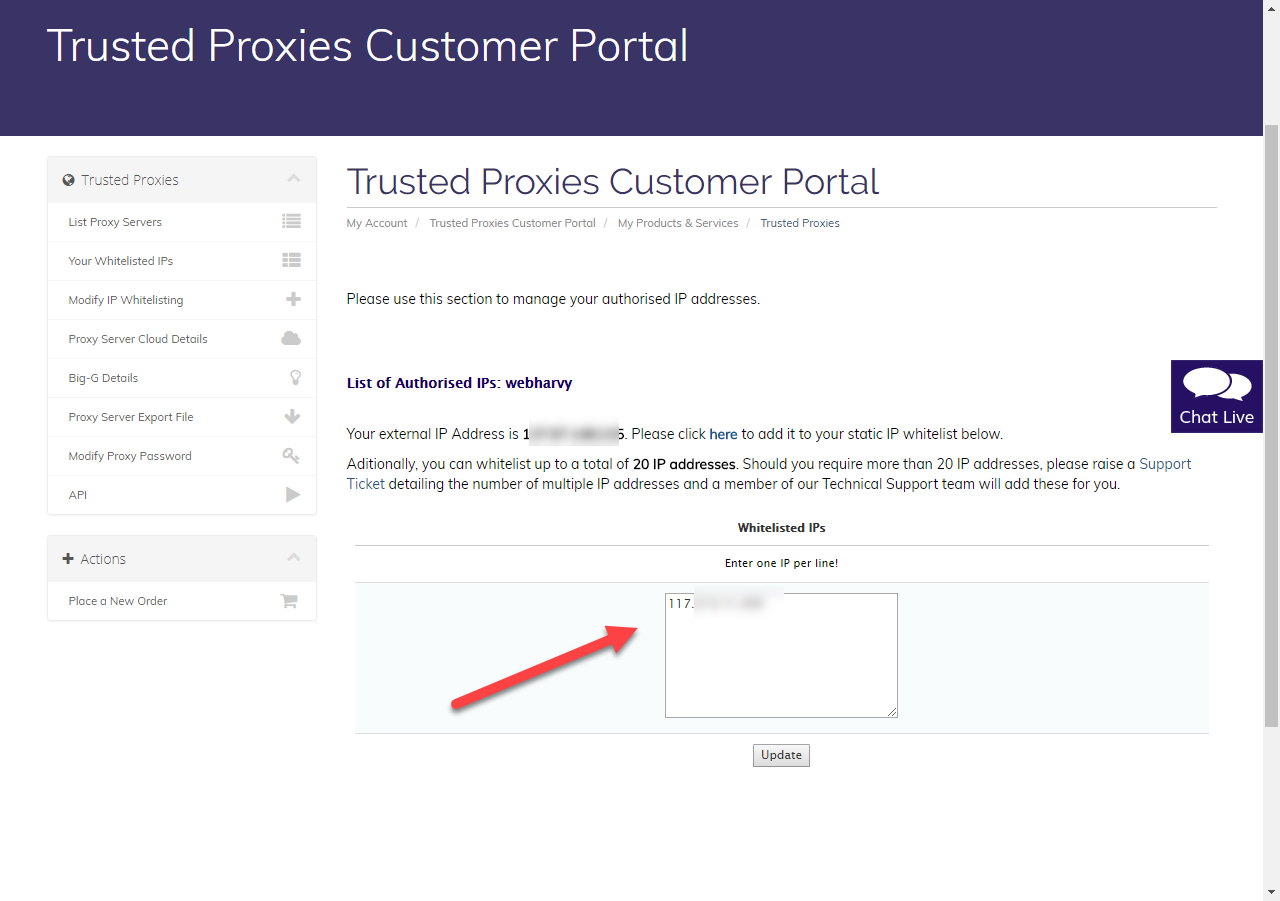Click the lightbulb icon beside Big-G Details

295,377
